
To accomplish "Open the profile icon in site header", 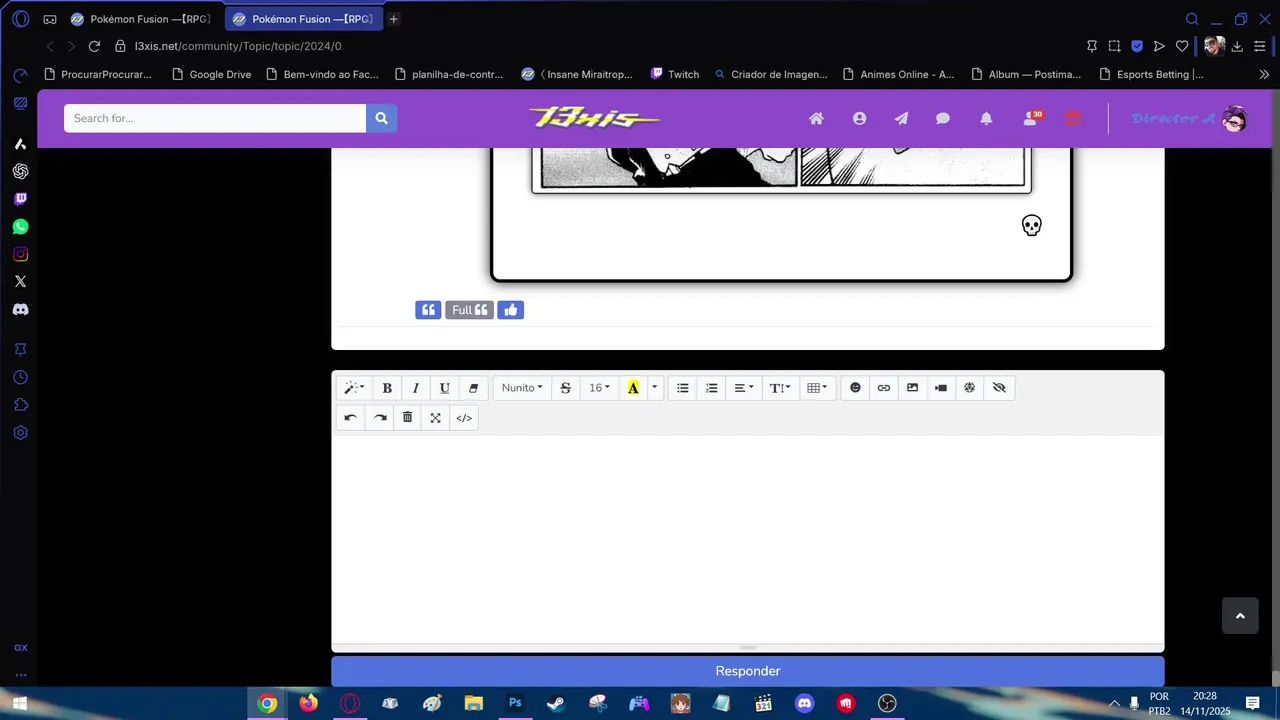I will pyautogui.click(x=859, y=118).
